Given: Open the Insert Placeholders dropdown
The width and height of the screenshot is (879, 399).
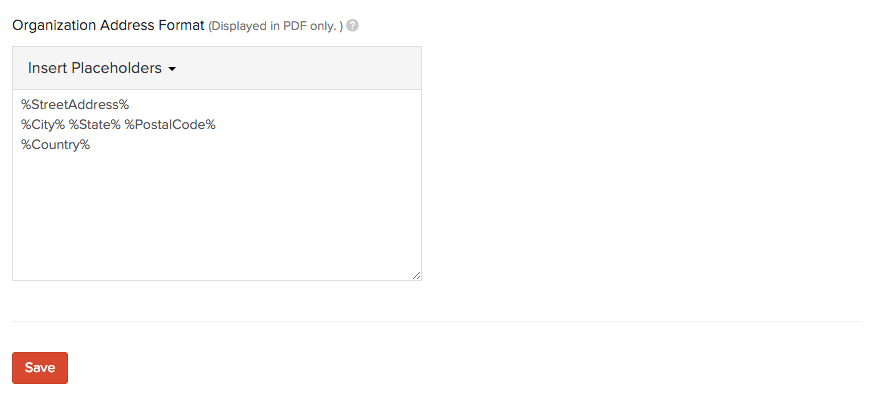Looking at the screenshot, I should coord(101,68).
